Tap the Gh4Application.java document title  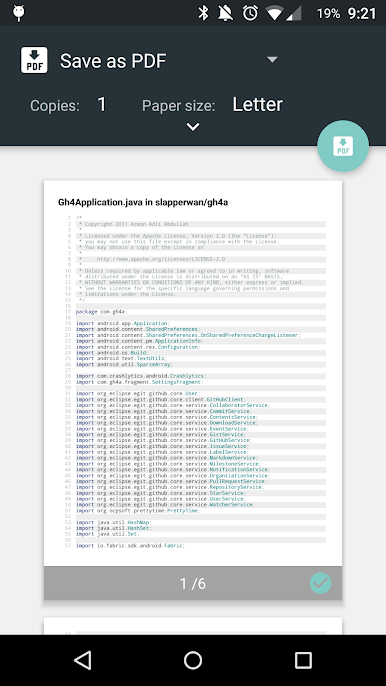coord(143,202)
